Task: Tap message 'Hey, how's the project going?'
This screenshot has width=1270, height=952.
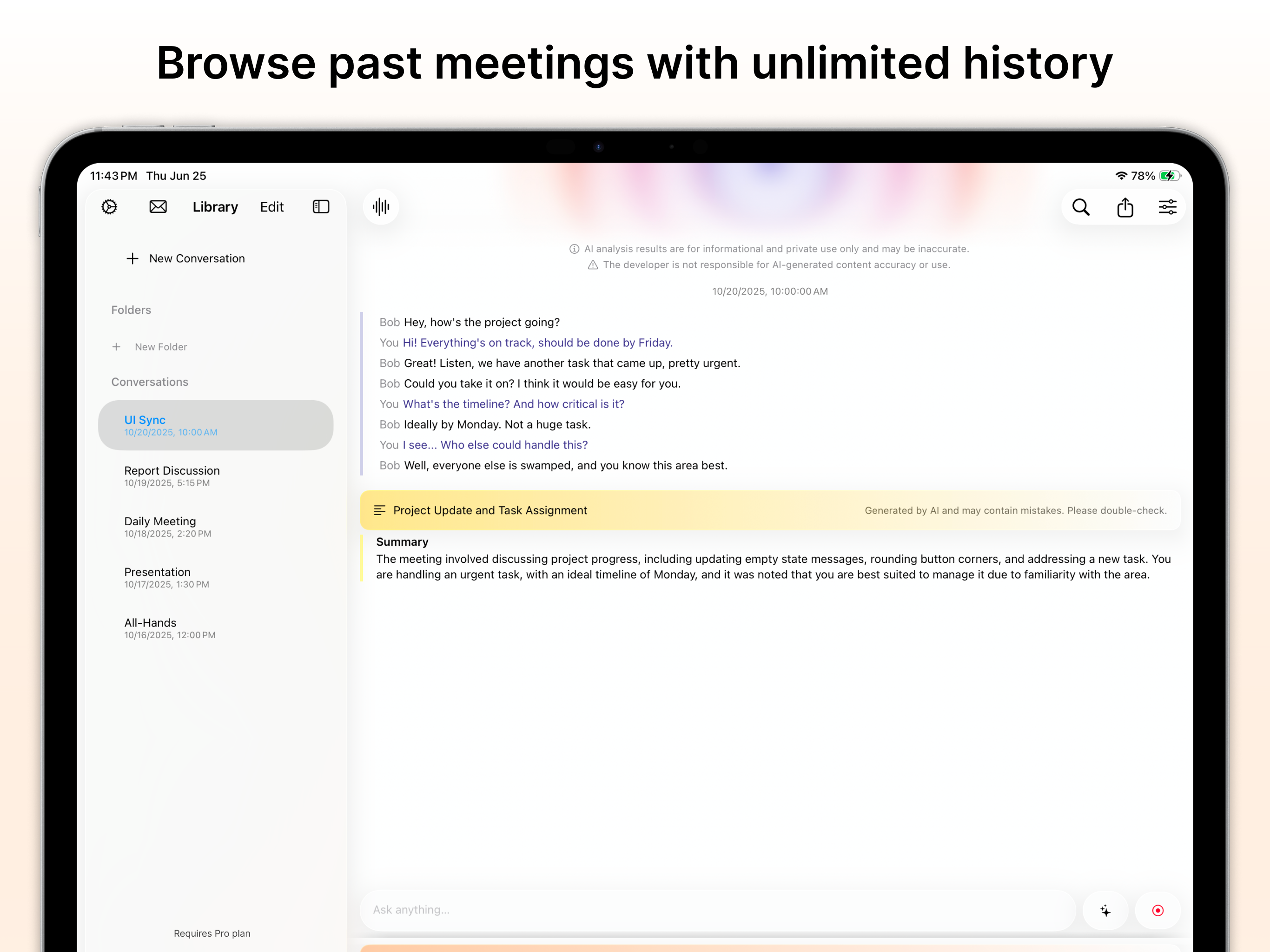Action: pyautogui.click(x=482, y=322)
